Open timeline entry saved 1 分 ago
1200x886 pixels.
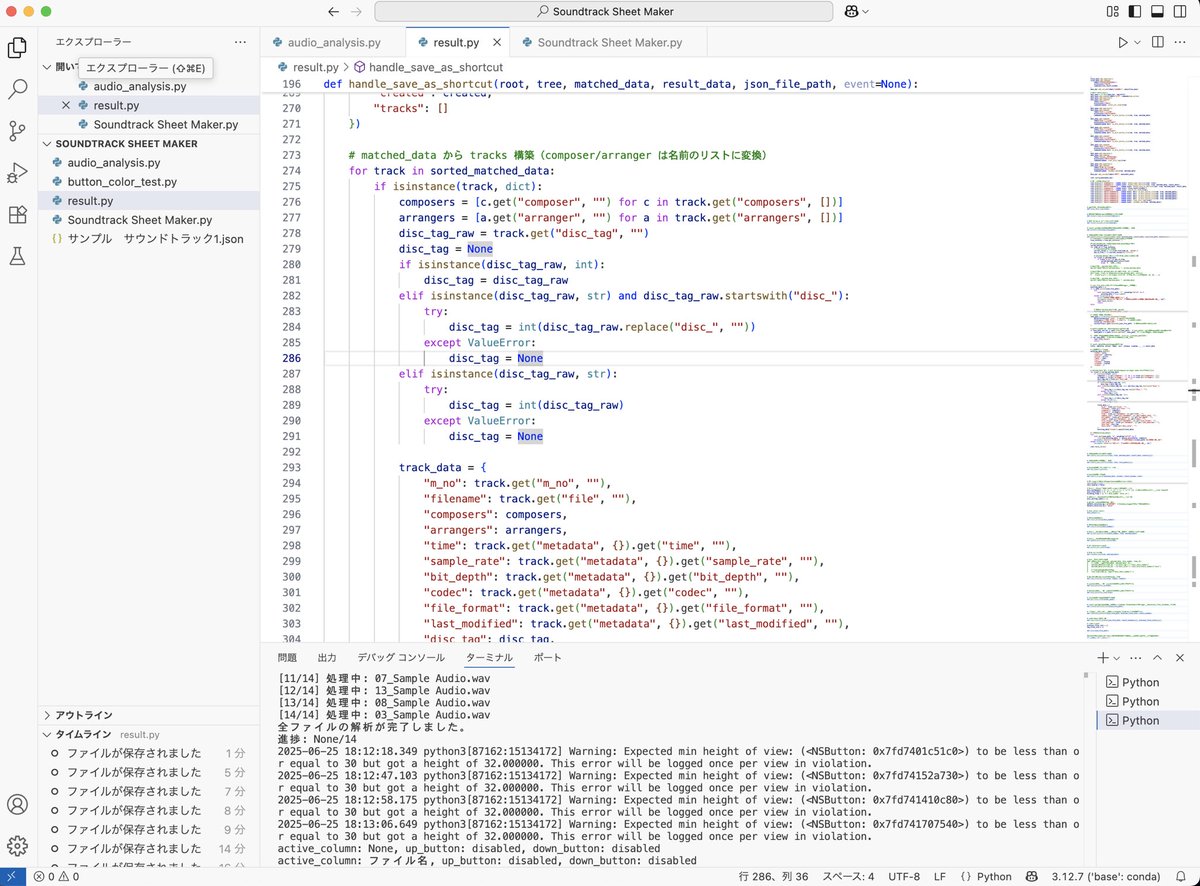click(x=148, y=753)
